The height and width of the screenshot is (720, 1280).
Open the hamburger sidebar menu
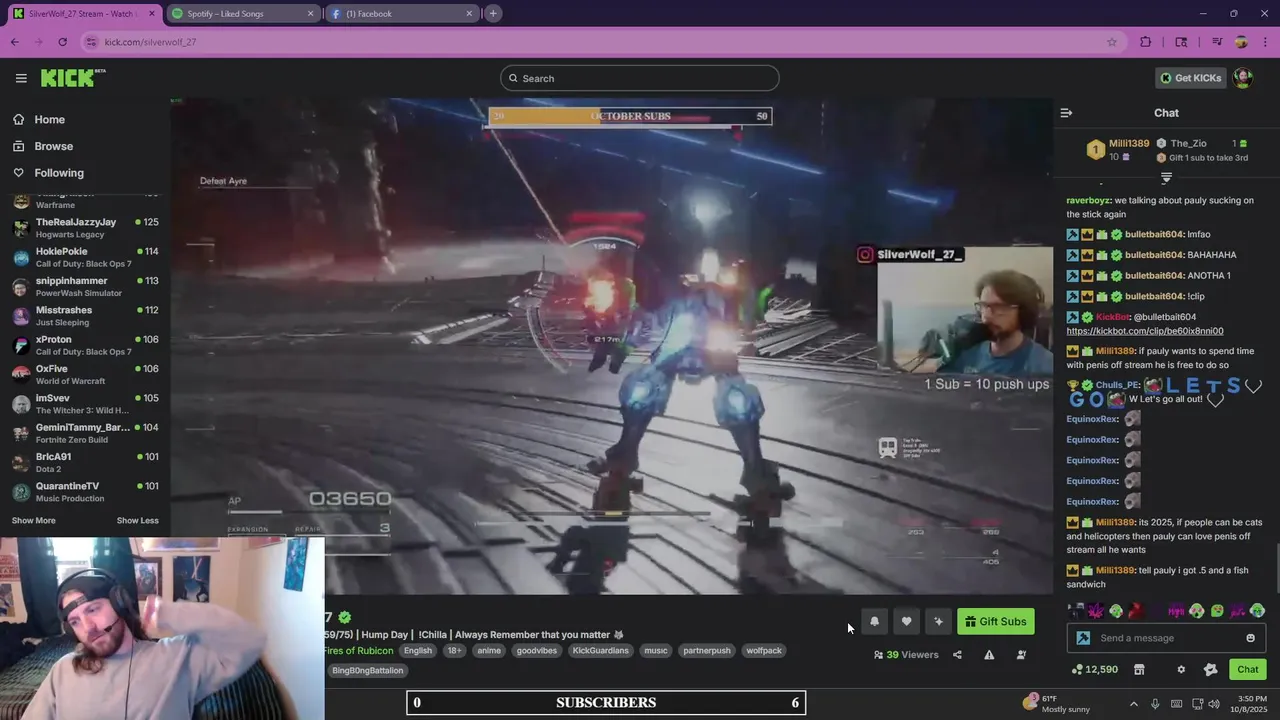[21, 78]
